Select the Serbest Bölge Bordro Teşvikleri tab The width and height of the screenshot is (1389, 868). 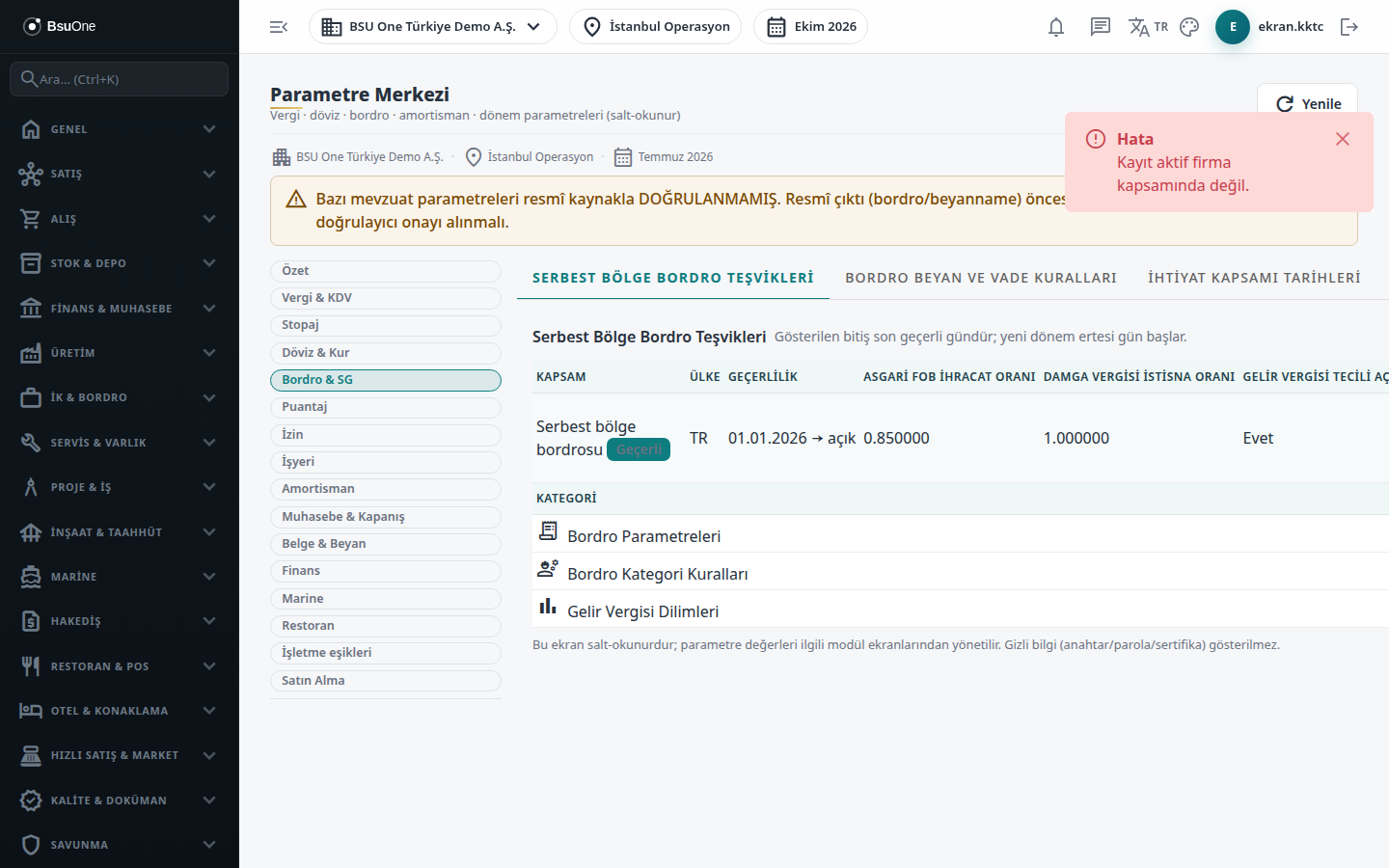click(673, 278)
